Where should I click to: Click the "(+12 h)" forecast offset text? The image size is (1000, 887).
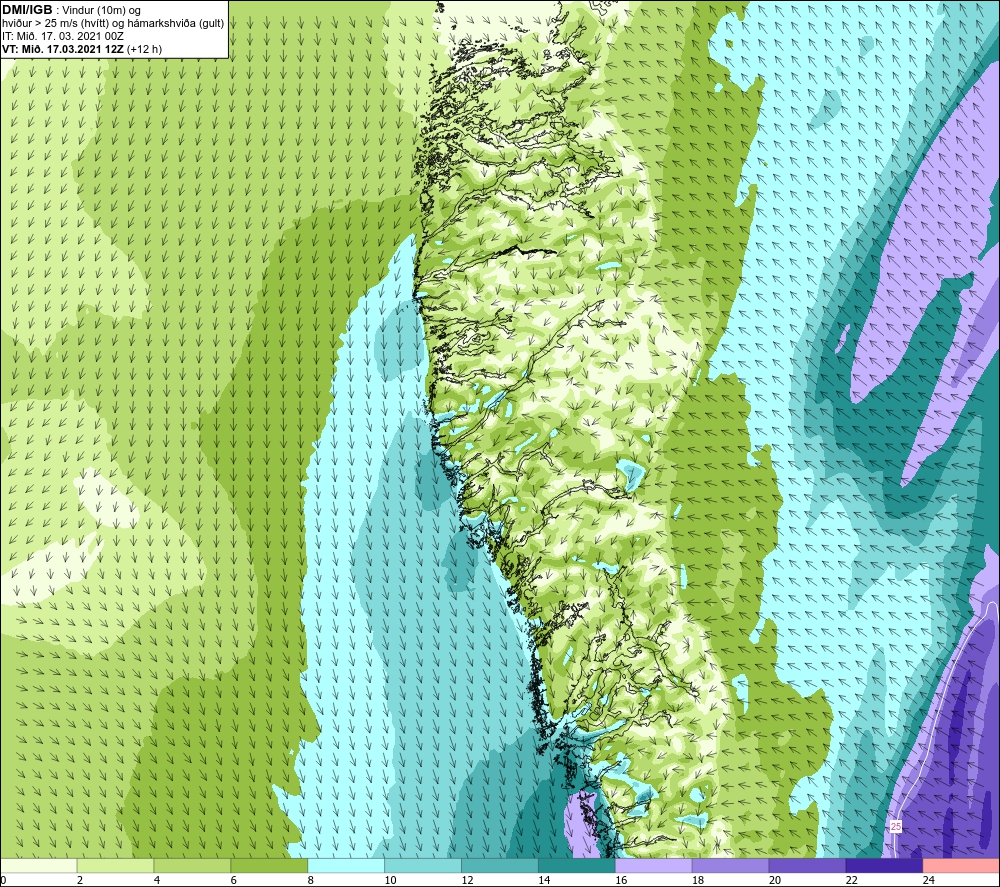[x=144, y=49]
